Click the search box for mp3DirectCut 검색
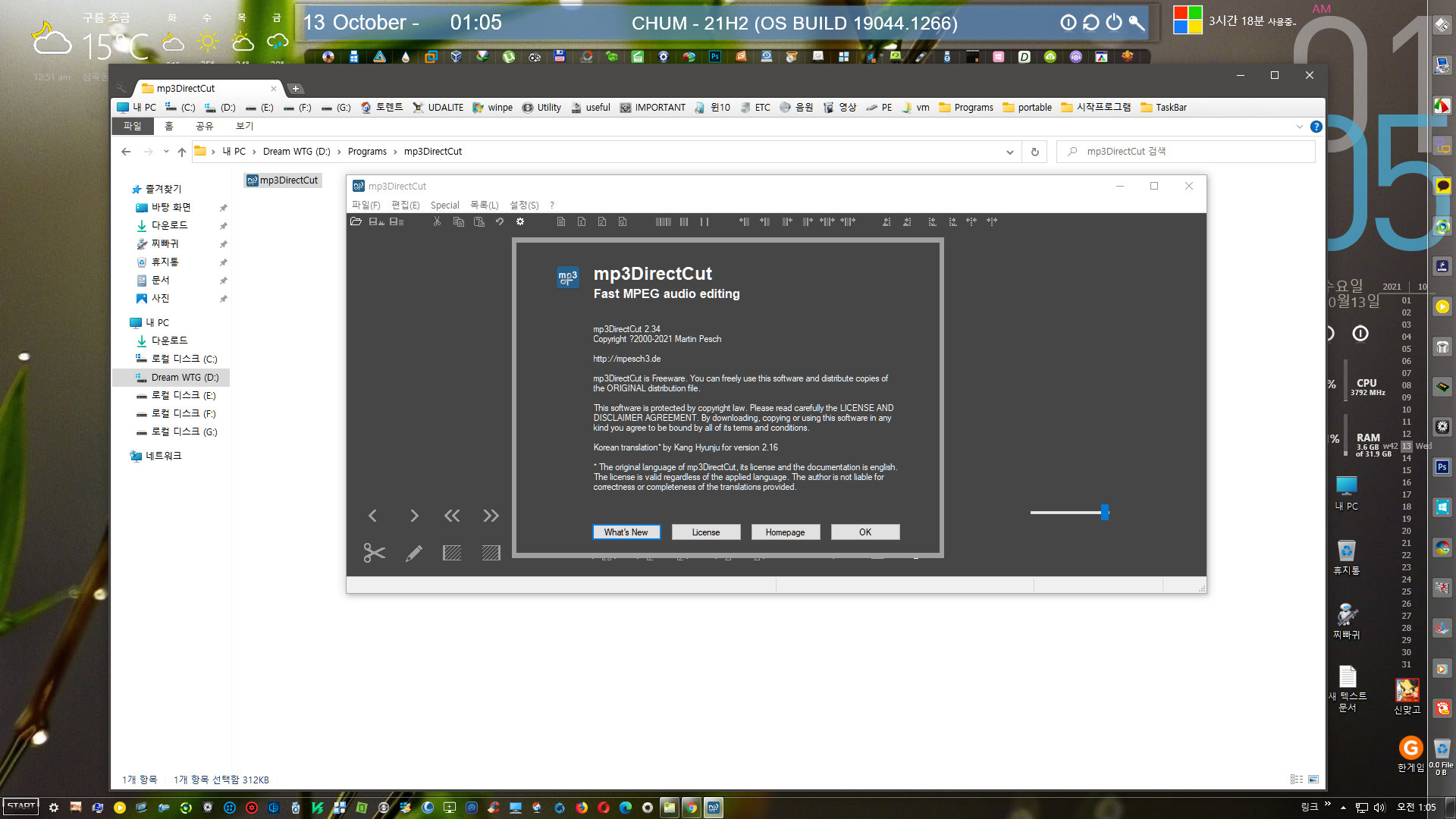1456x819 pixels. 1186,152
